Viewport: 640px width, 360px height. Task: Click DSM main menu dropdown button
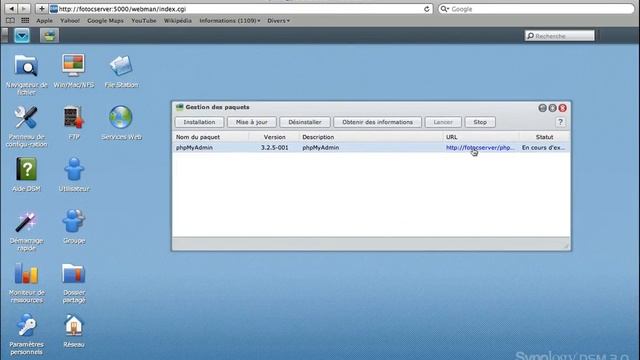point(22,36)
